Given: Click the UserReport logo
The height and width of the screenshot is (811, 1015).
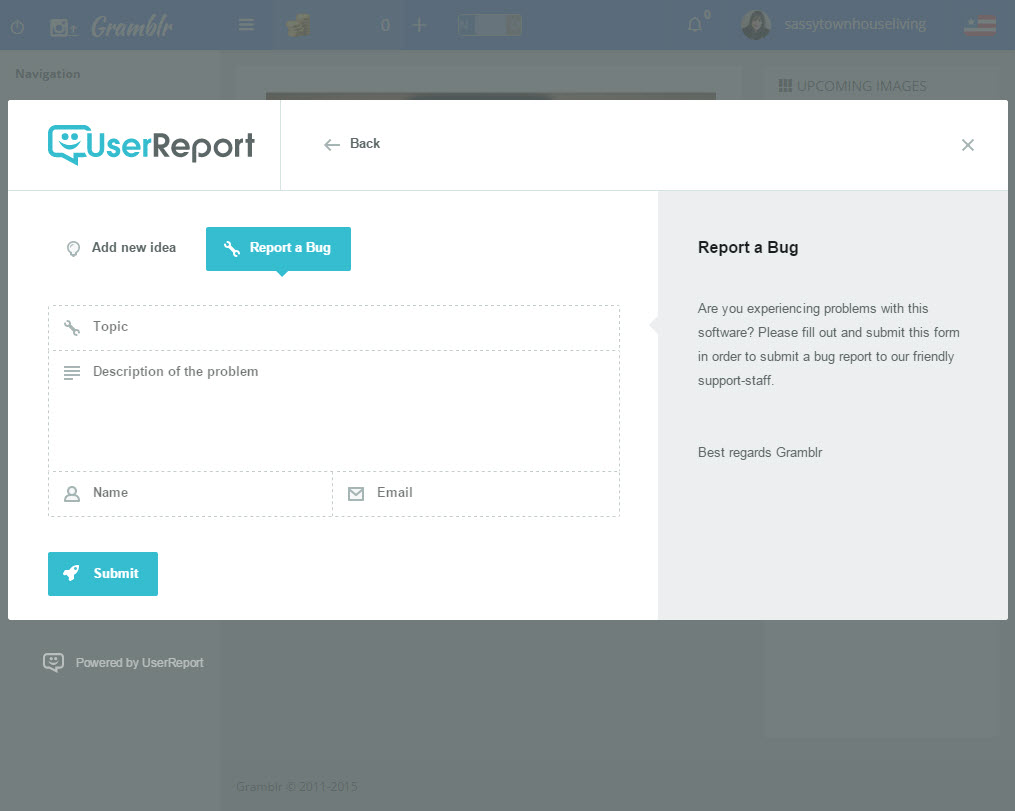Looking at the screenshot, I should pyautogui.click(x=151, y=145).
